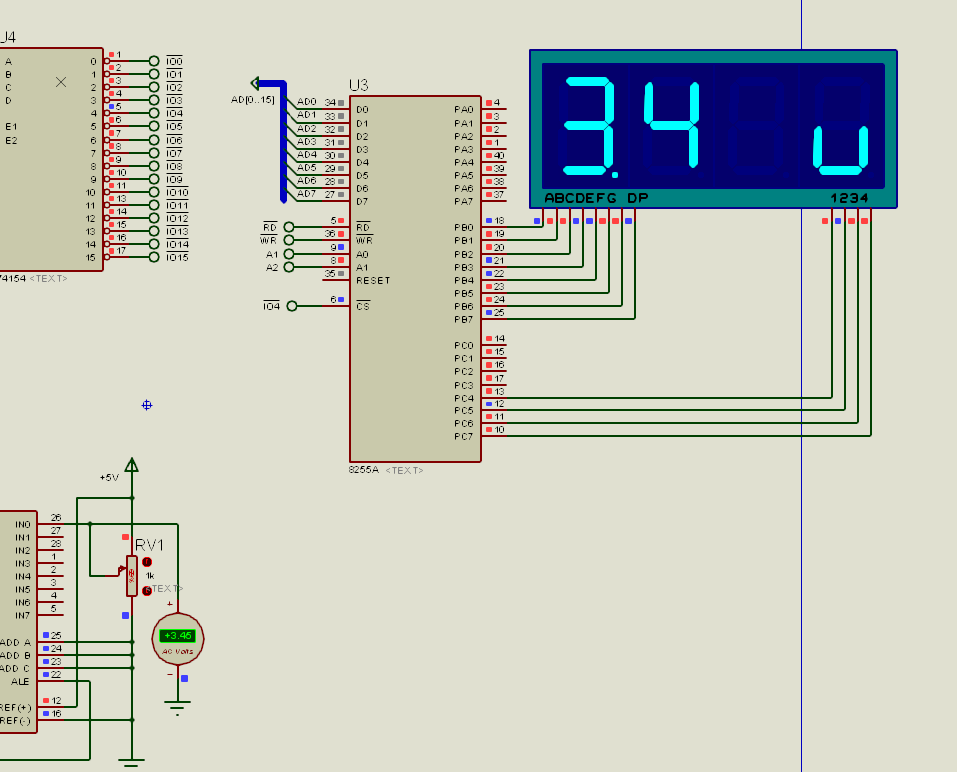Click the AD[0..15] bus label

coord(253,99)
